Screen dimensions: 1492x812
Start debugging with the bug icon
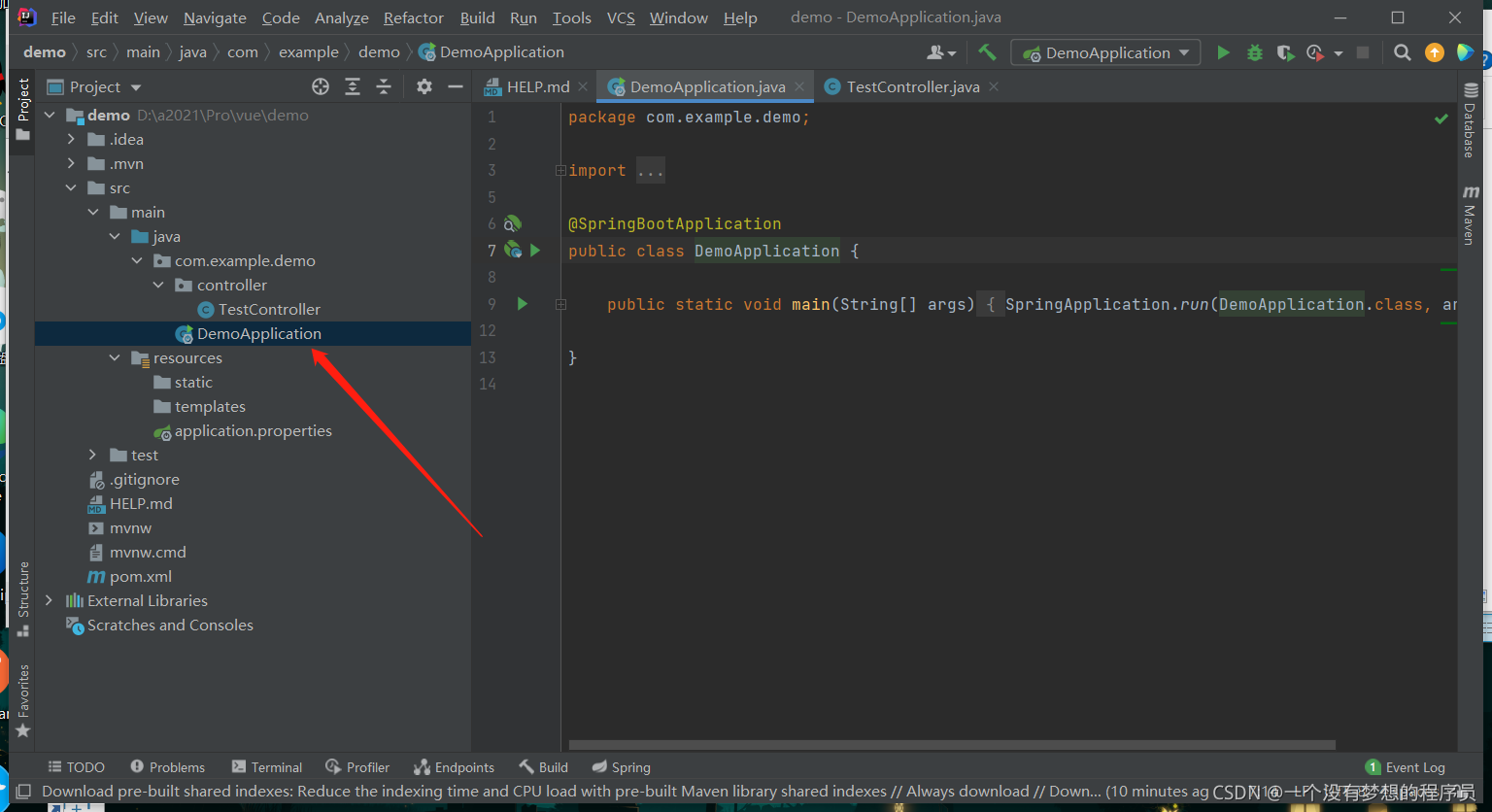[1255, 52]
